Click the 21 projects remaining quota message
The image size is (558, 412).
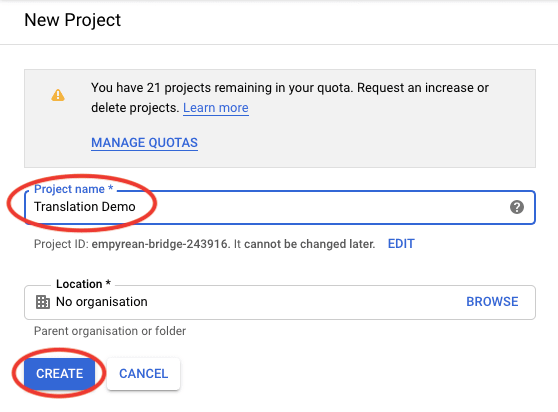pyautogui.click(x=290, y=88)
